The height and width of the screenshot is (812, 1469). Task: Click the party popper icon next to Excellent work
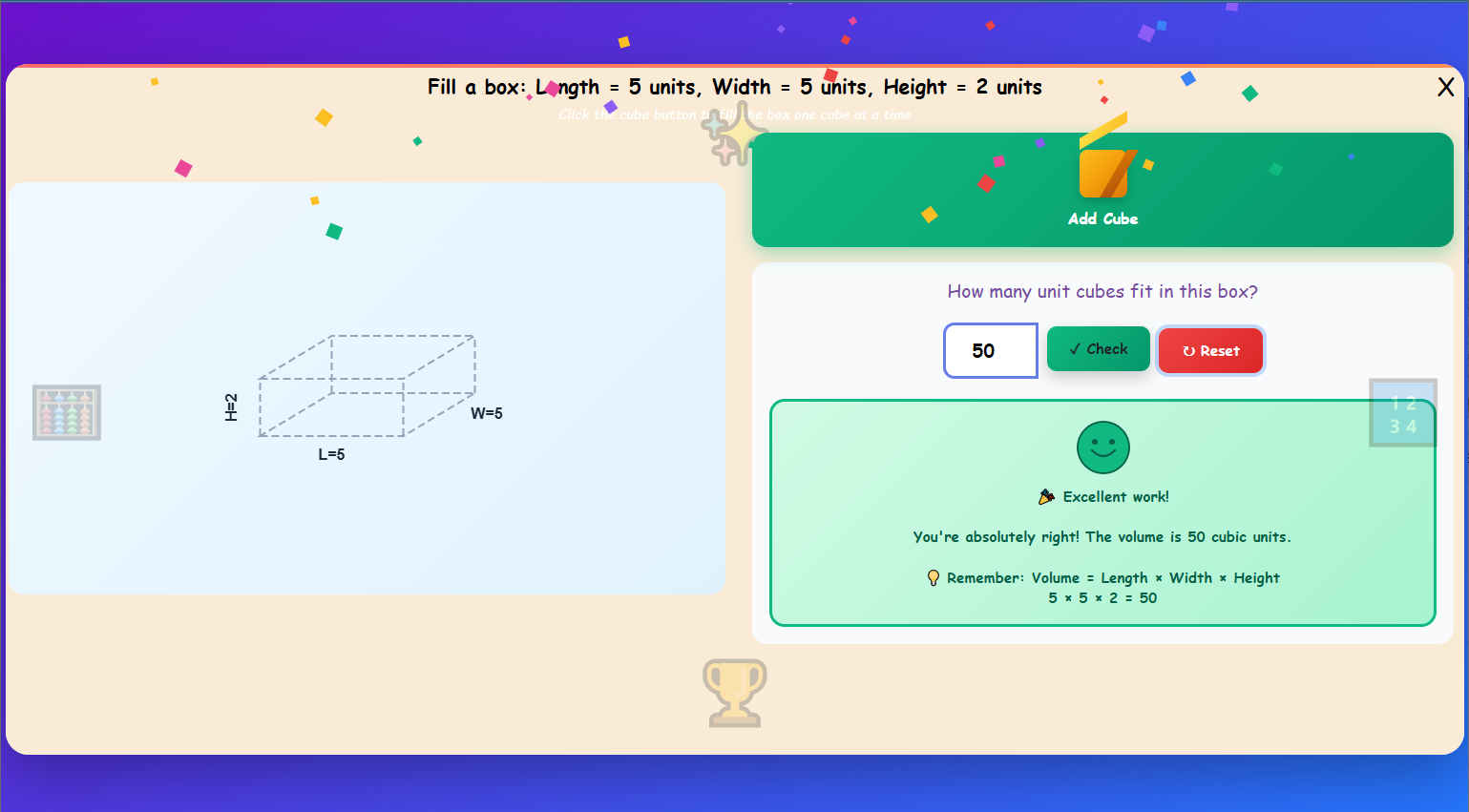(x=1047, y=496)
